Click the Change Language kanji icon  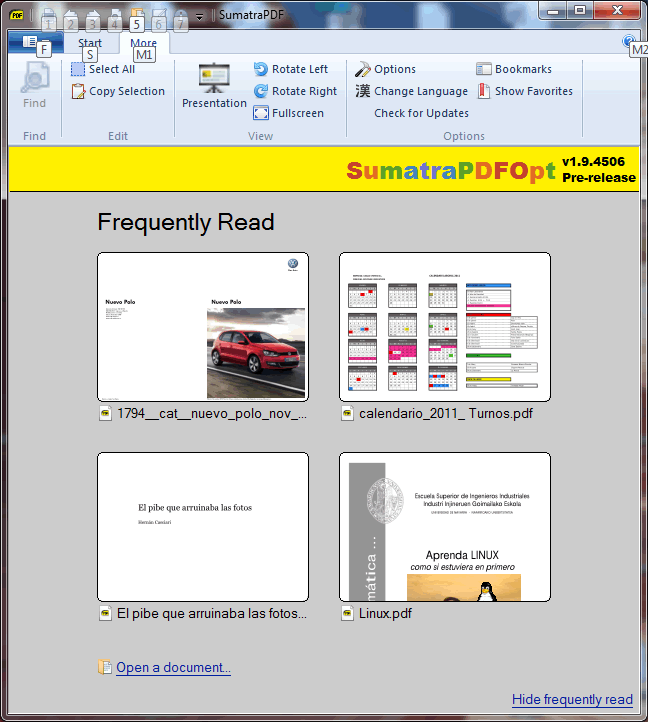363,91
